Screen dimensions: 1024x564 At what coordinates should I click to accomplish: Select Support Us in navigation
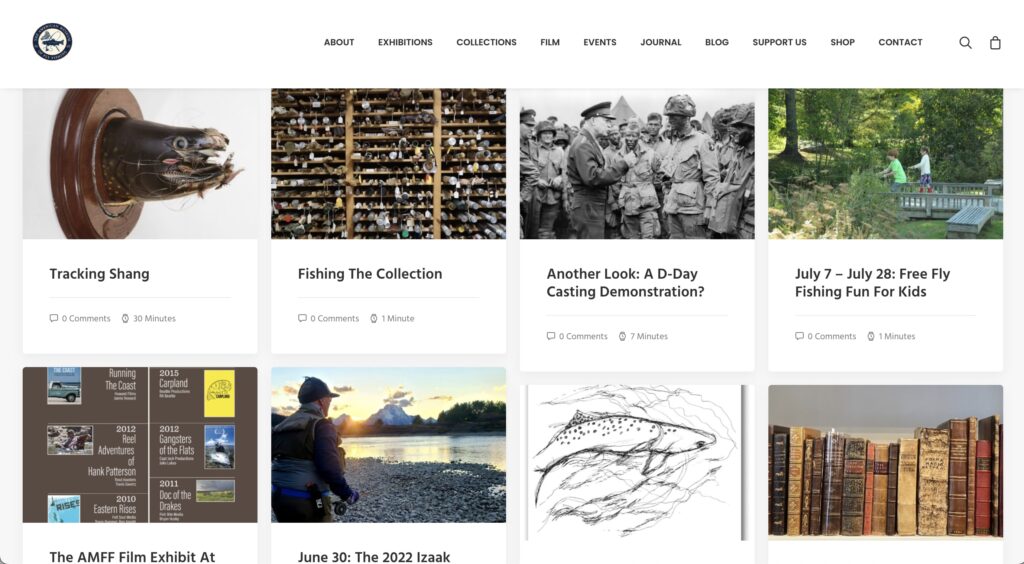tap(779, 42)
